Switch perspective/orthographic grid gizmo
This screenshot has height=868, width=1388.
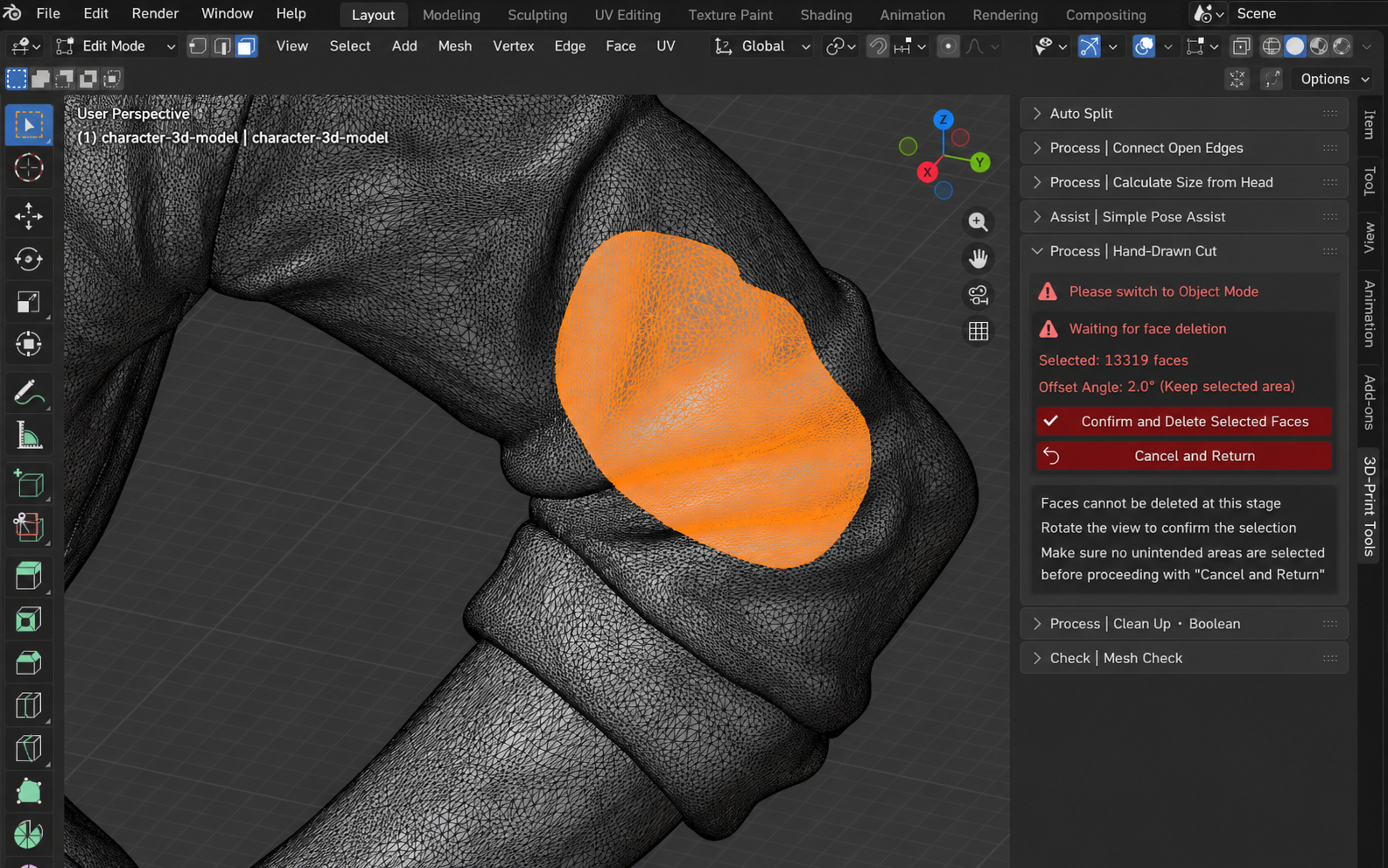click(x=978, y=332)
